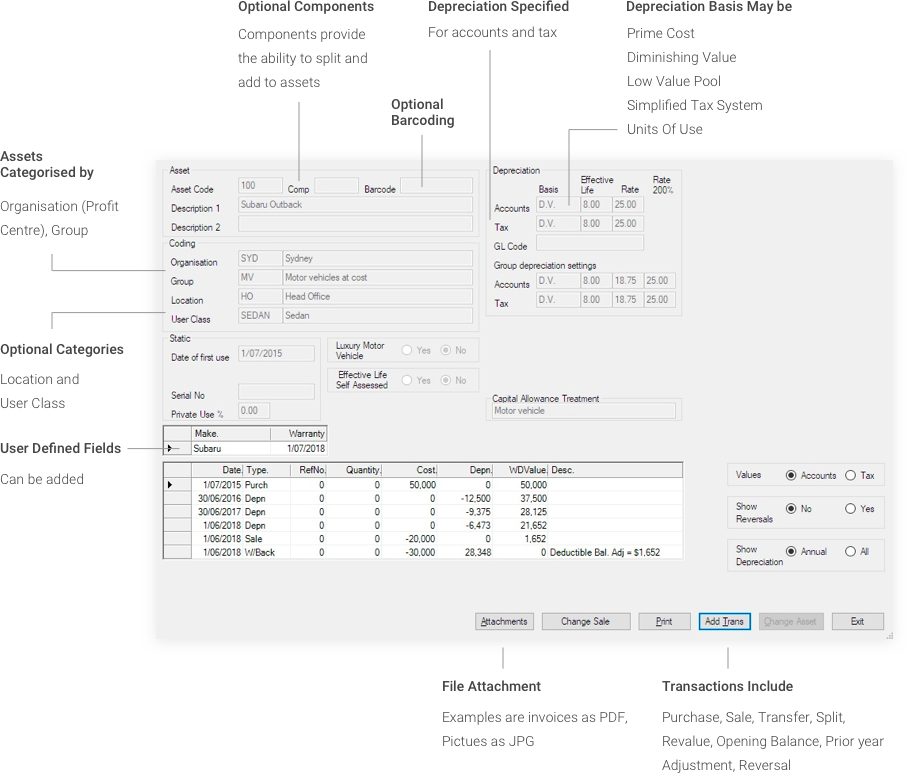Click the Change Asset button
The image size is (907, 773).
tap(791, 621)
